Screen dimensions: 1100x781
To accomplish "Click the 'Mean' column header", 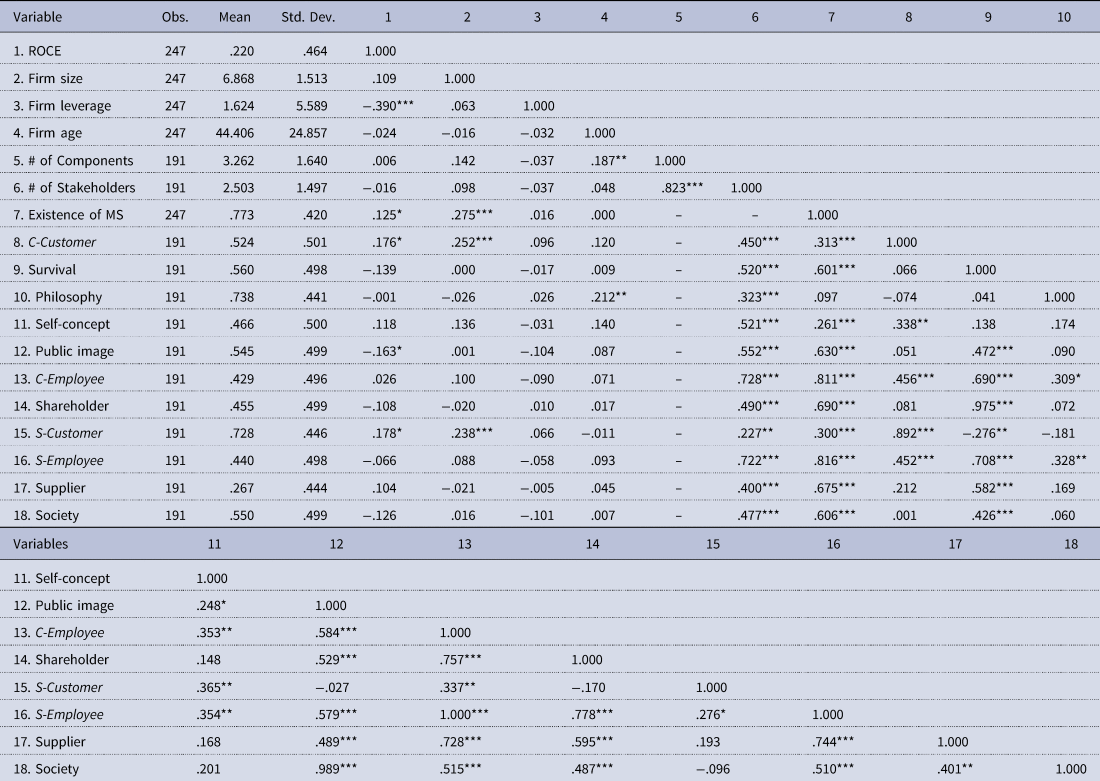I will click(235, 18).
